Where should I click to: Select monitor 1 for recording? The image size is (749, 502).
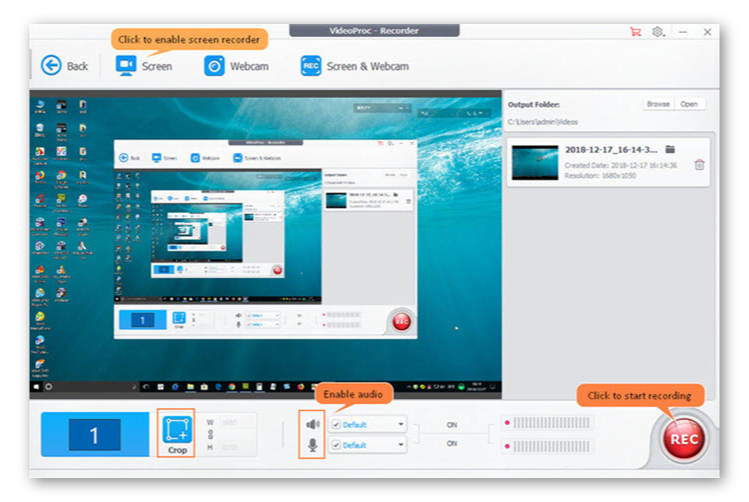[x=95, y=435]
